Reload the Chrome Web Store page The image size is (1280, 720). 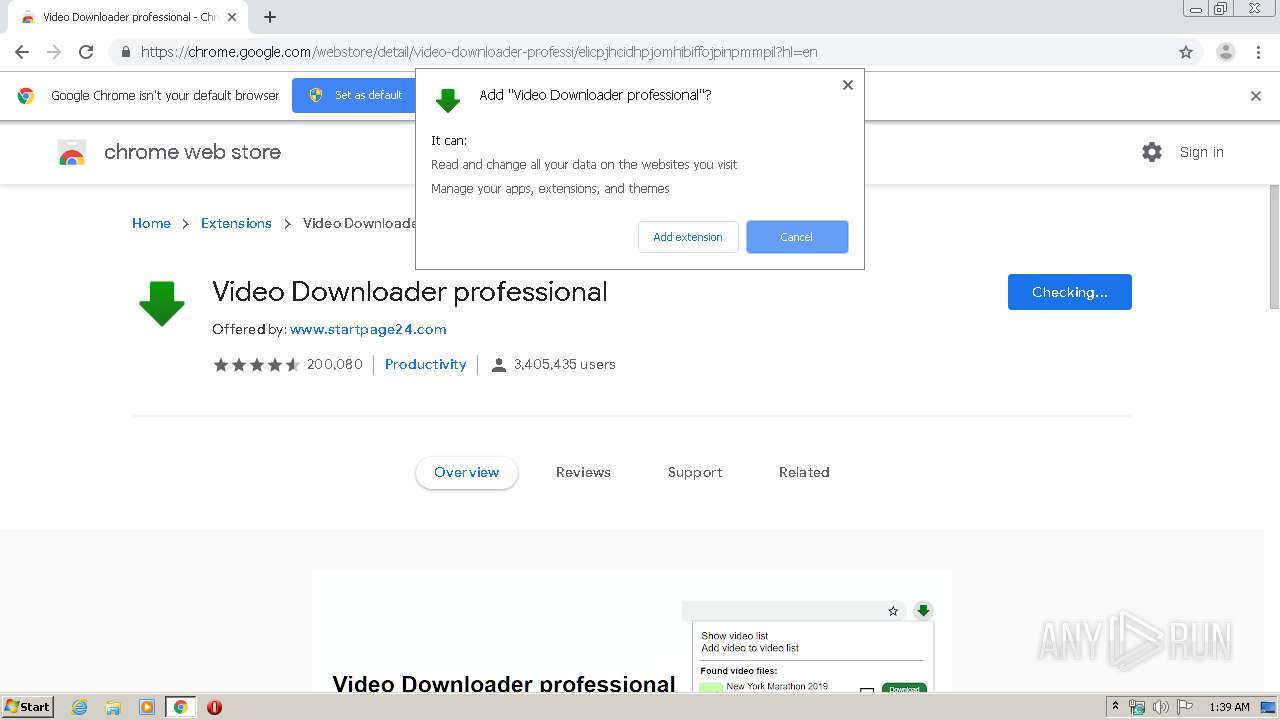(x=86, y=52)
